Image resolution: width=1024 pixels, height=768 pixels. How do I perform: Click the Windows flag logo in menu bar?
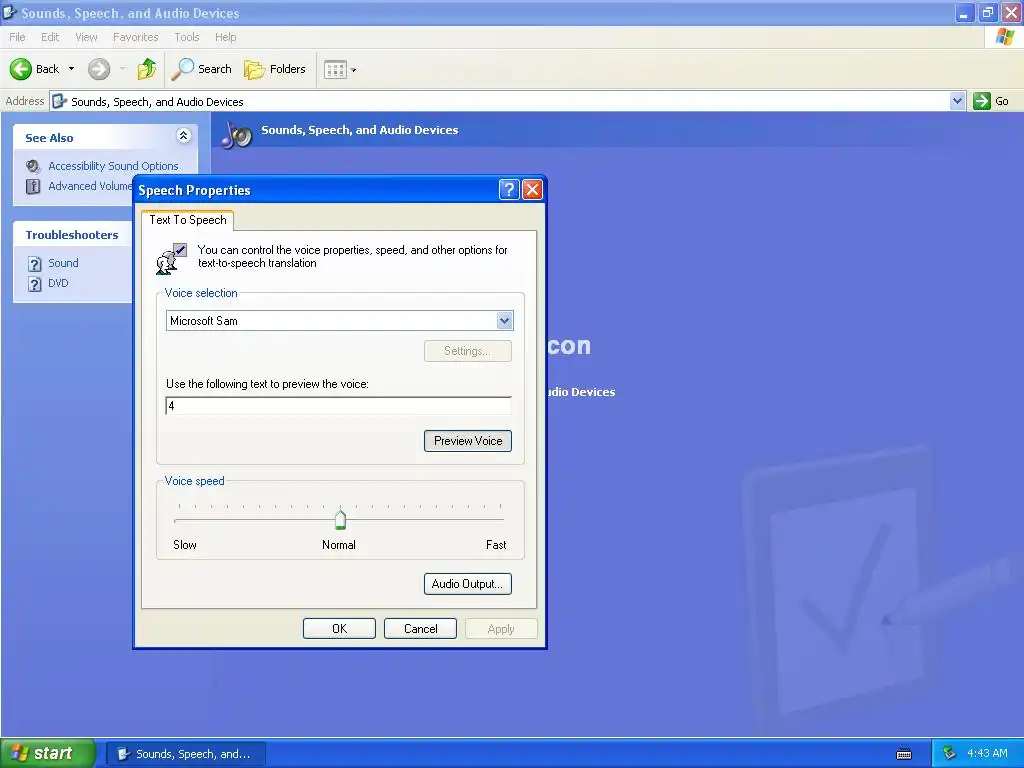click(1004, 37)
